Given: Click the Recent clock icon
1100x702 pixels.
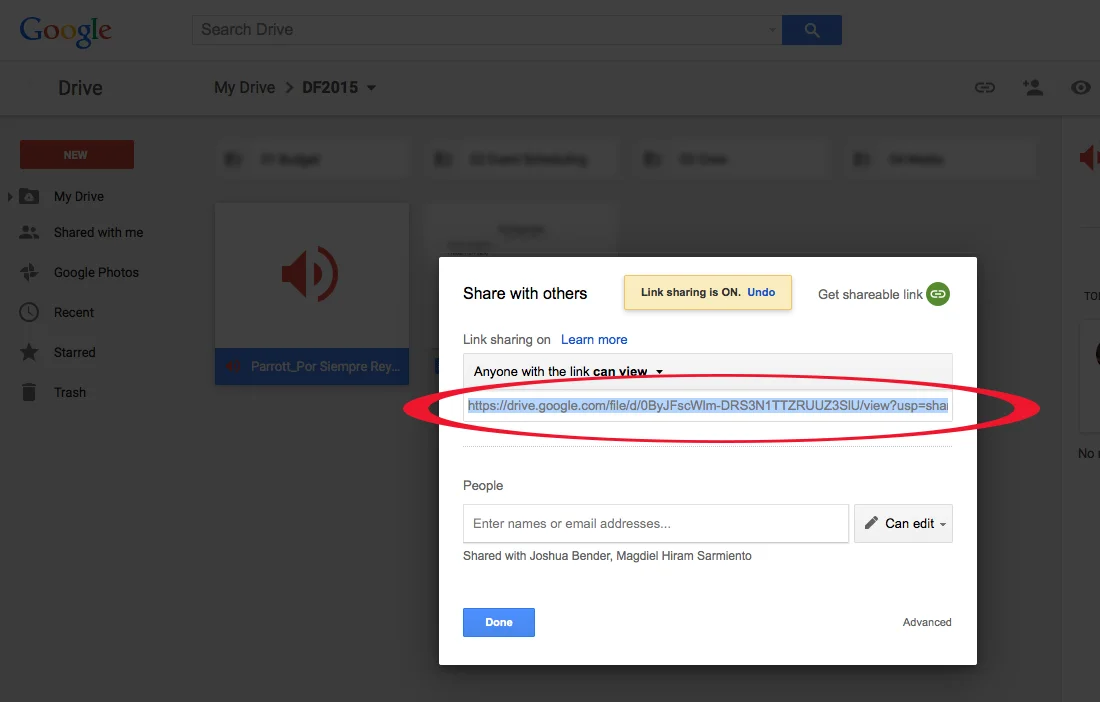Looking at the screenshot, I should (x=29, y=312).
